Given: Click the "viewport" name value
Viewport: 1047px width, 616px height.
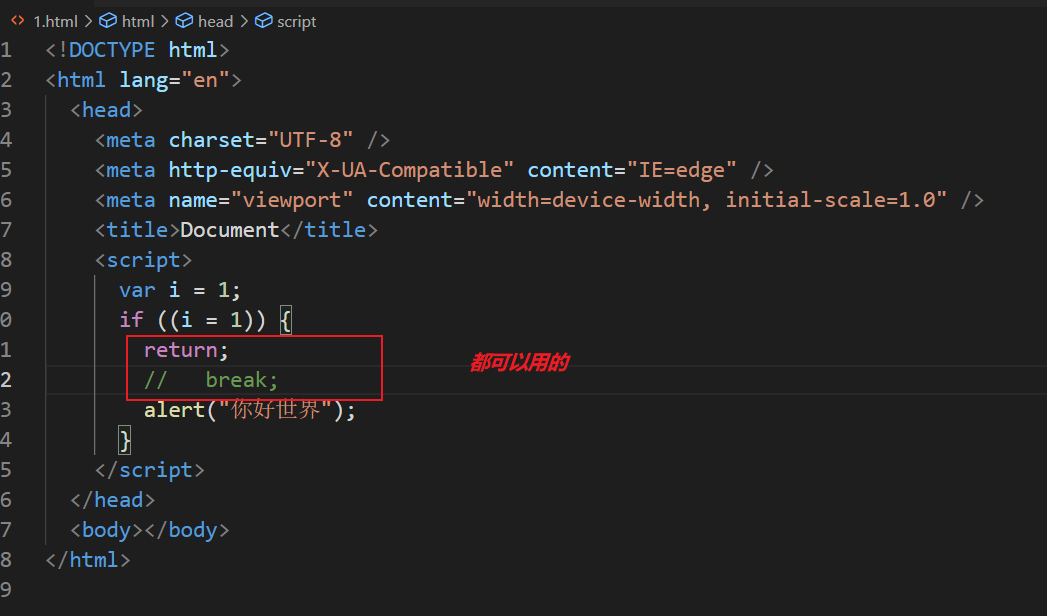Looking at the screenshot, I should point(292,201).
